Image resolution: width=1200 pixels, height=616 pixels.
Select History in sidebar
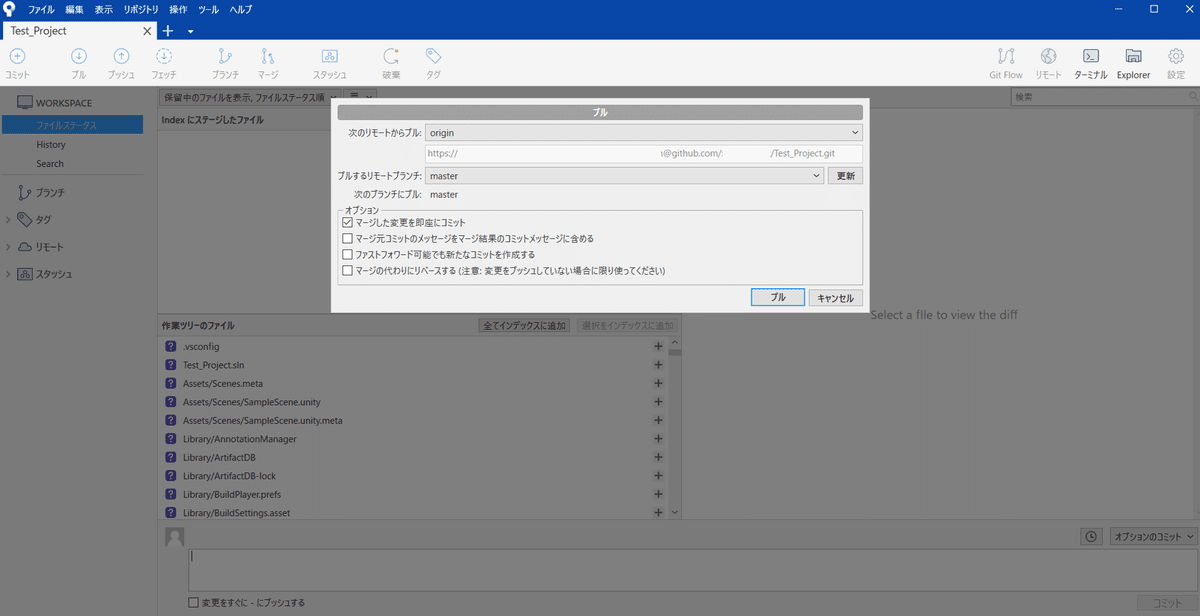(51, 144)
